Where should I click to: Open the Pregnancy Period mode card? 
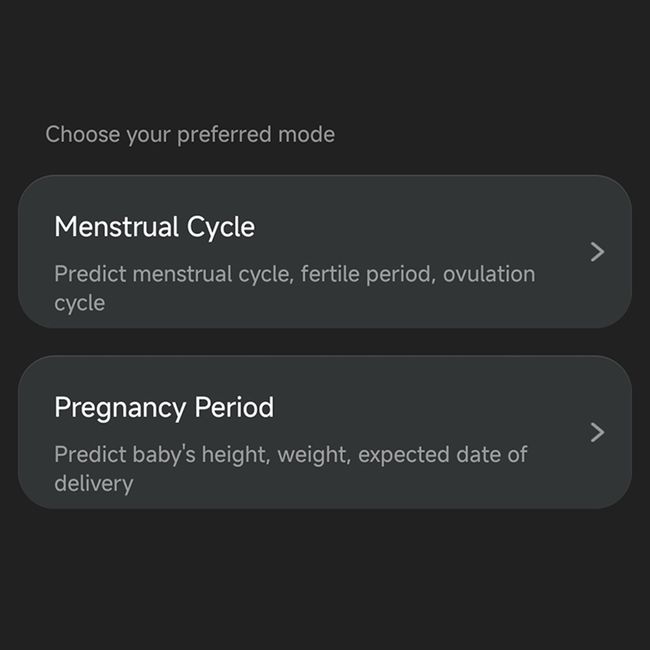coord(325,432)
